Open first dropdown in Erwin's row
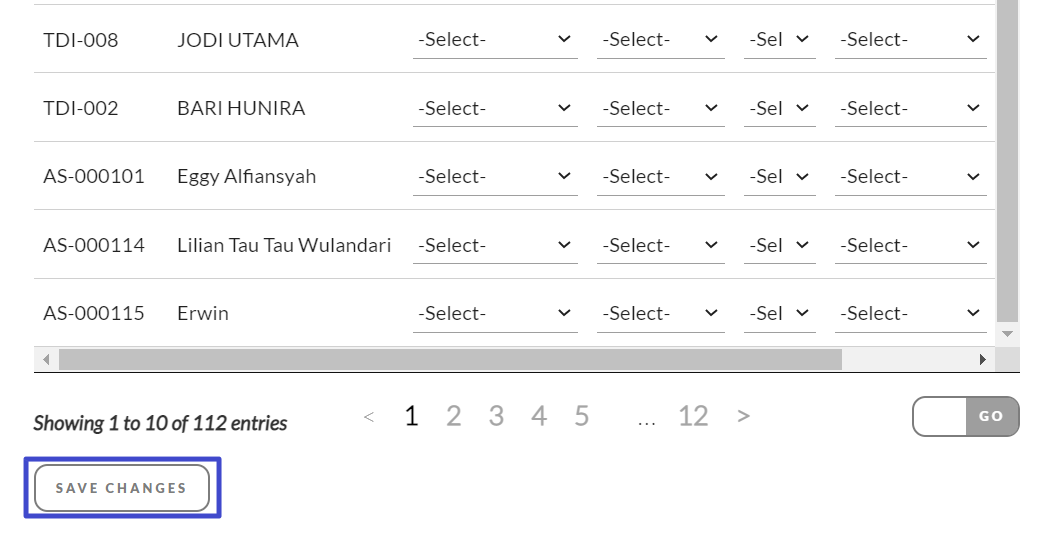 495,313
